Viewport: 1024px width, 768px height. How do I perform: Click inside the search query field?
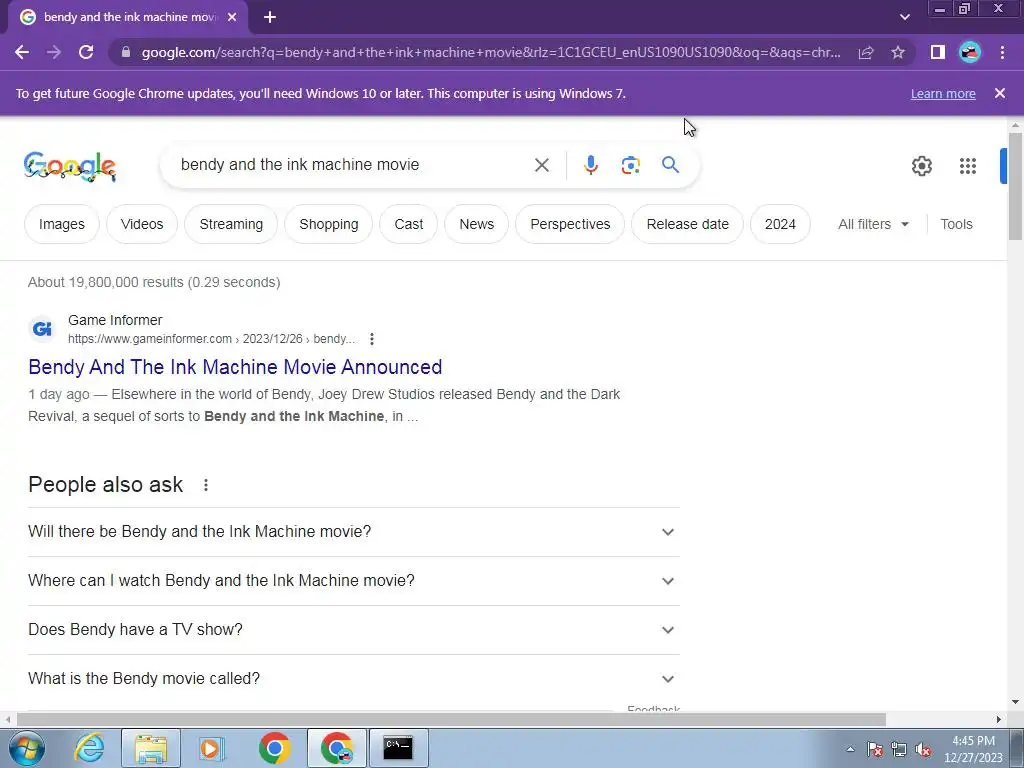353,165
